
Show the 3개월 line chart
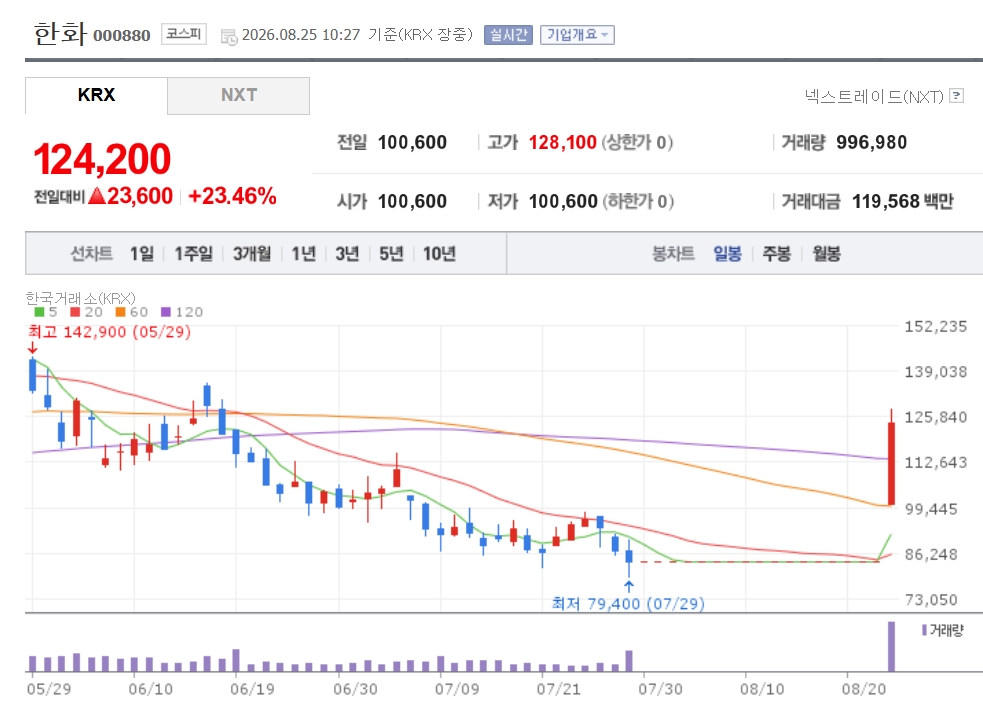click(252, 254)
